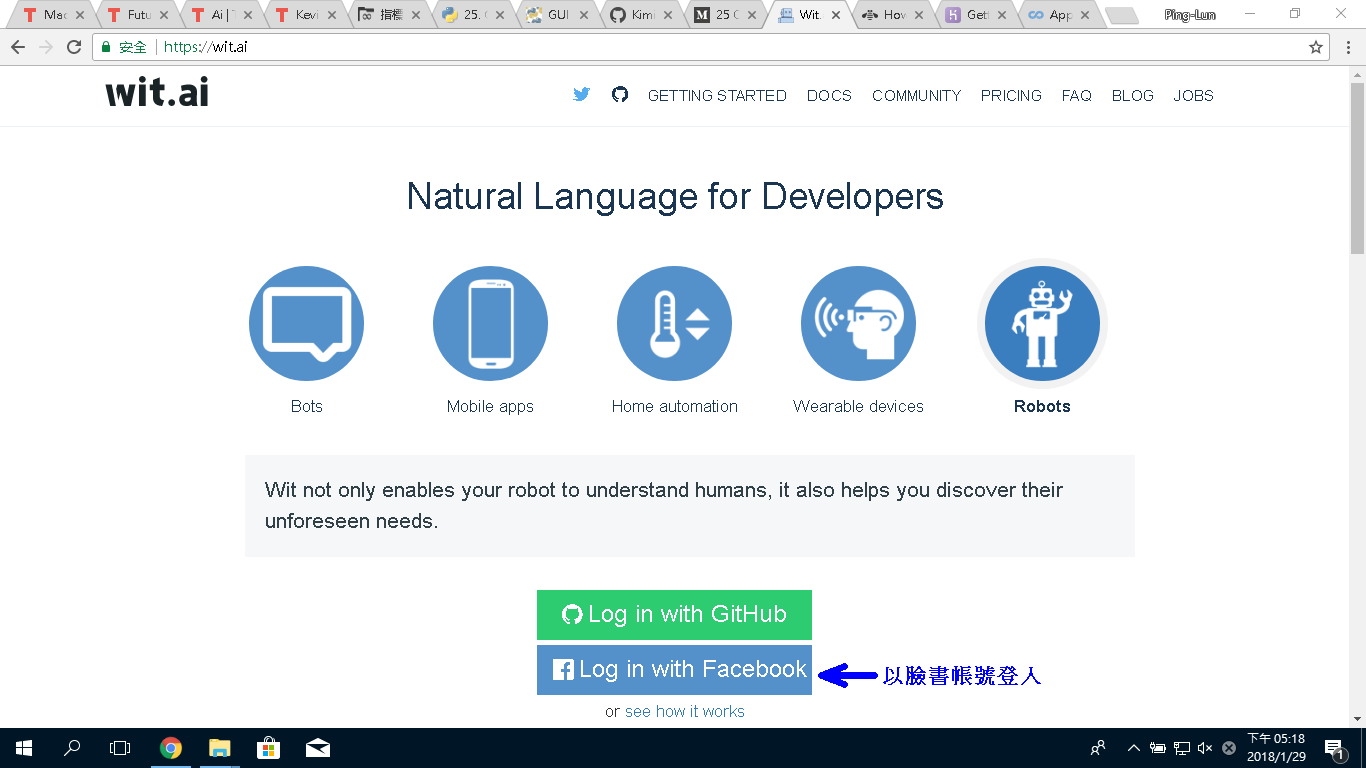
Task: Go back to the previous page
Action: click(x=18, y=47)
